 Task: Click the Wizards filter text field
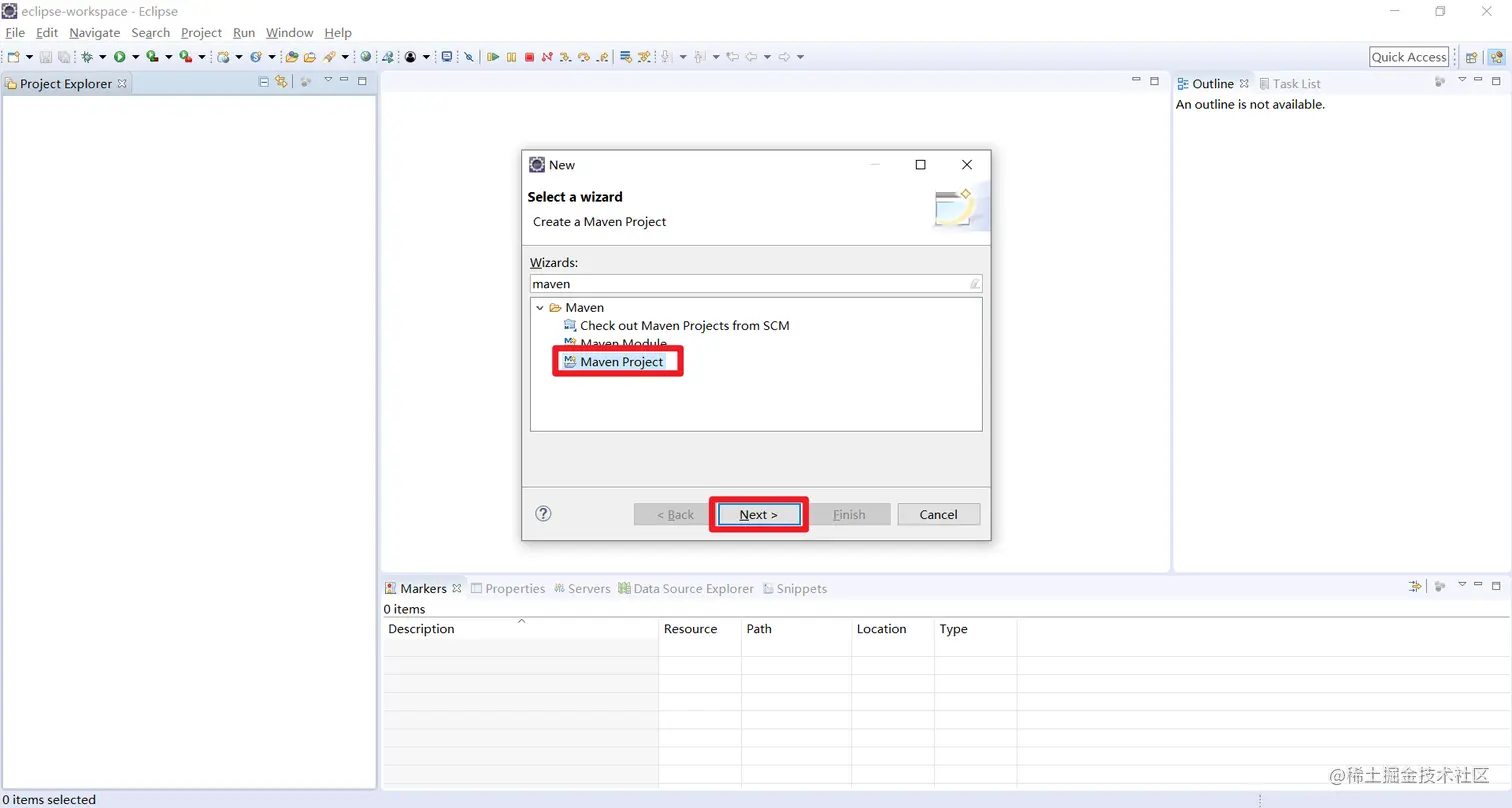click(x=756, y=284)
